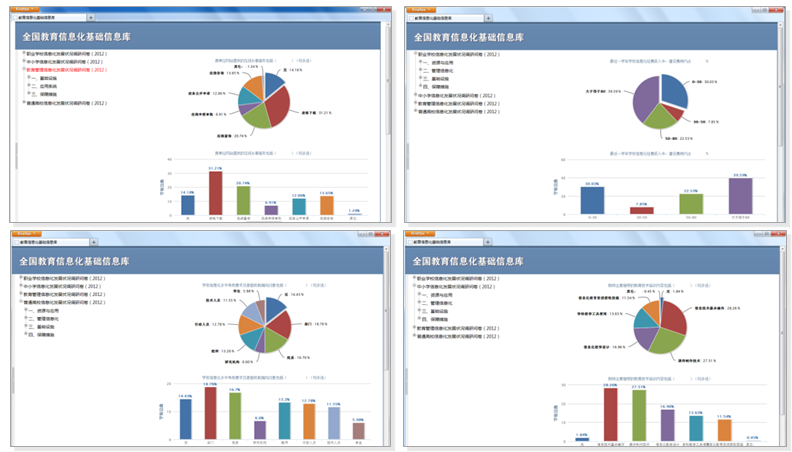Viewport: 792px width, 452px height.
Task: Expand 普通高校 node in top-left window tree
Action: (x=24, y=104)
